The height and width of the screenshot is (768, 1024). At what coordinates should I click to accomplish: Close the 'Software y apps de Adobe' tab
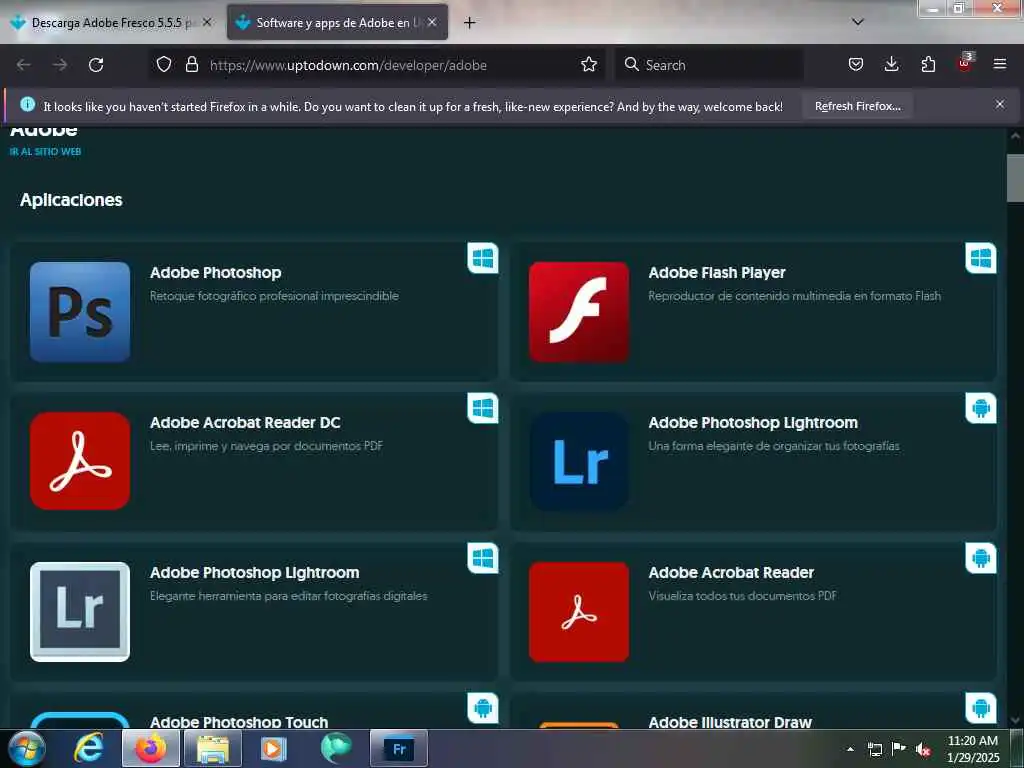(432, 22)
